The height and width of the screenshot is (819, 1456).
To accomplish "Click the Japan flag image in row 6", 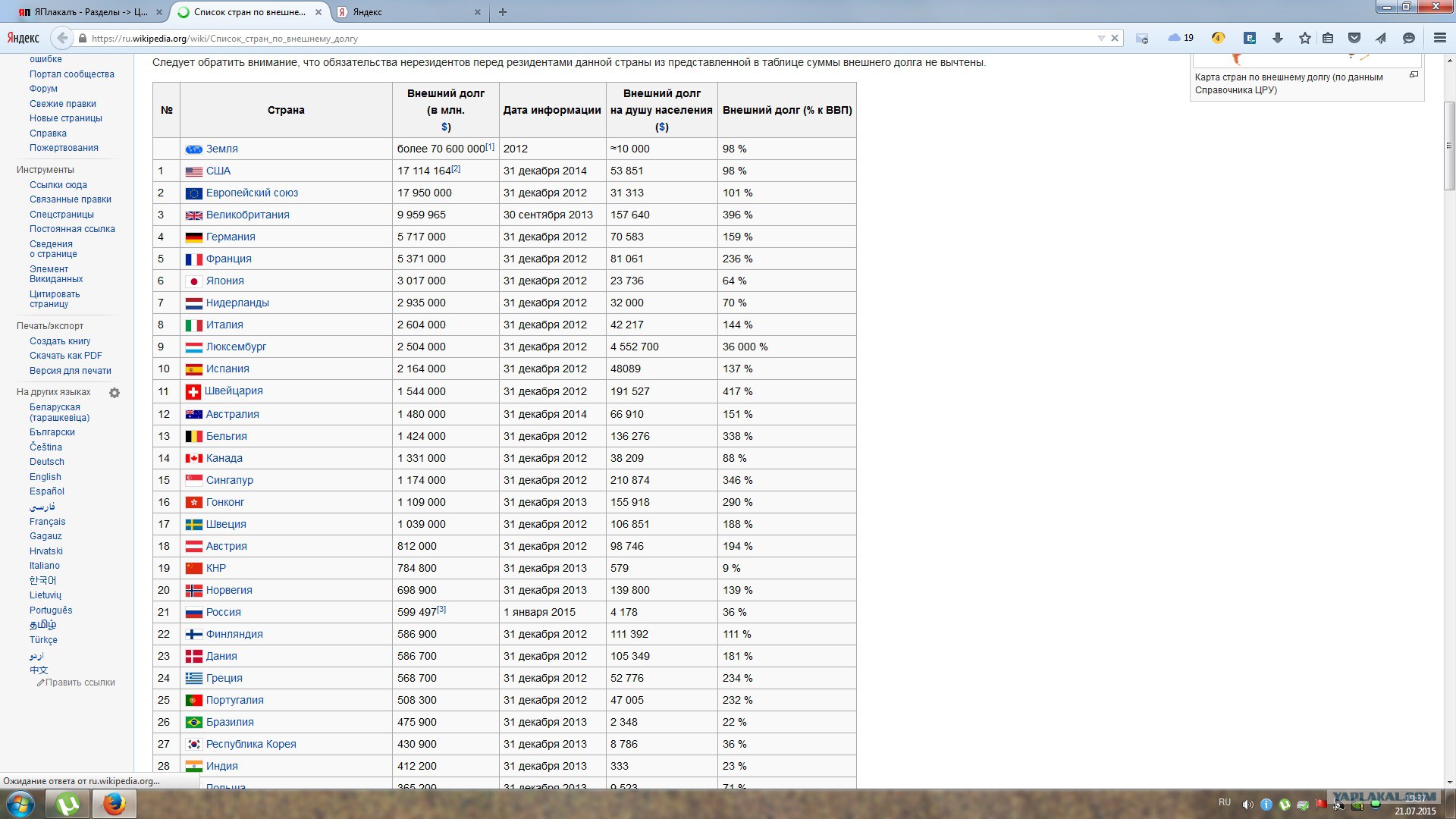I will pyautogui.click(x=194, y=281).
